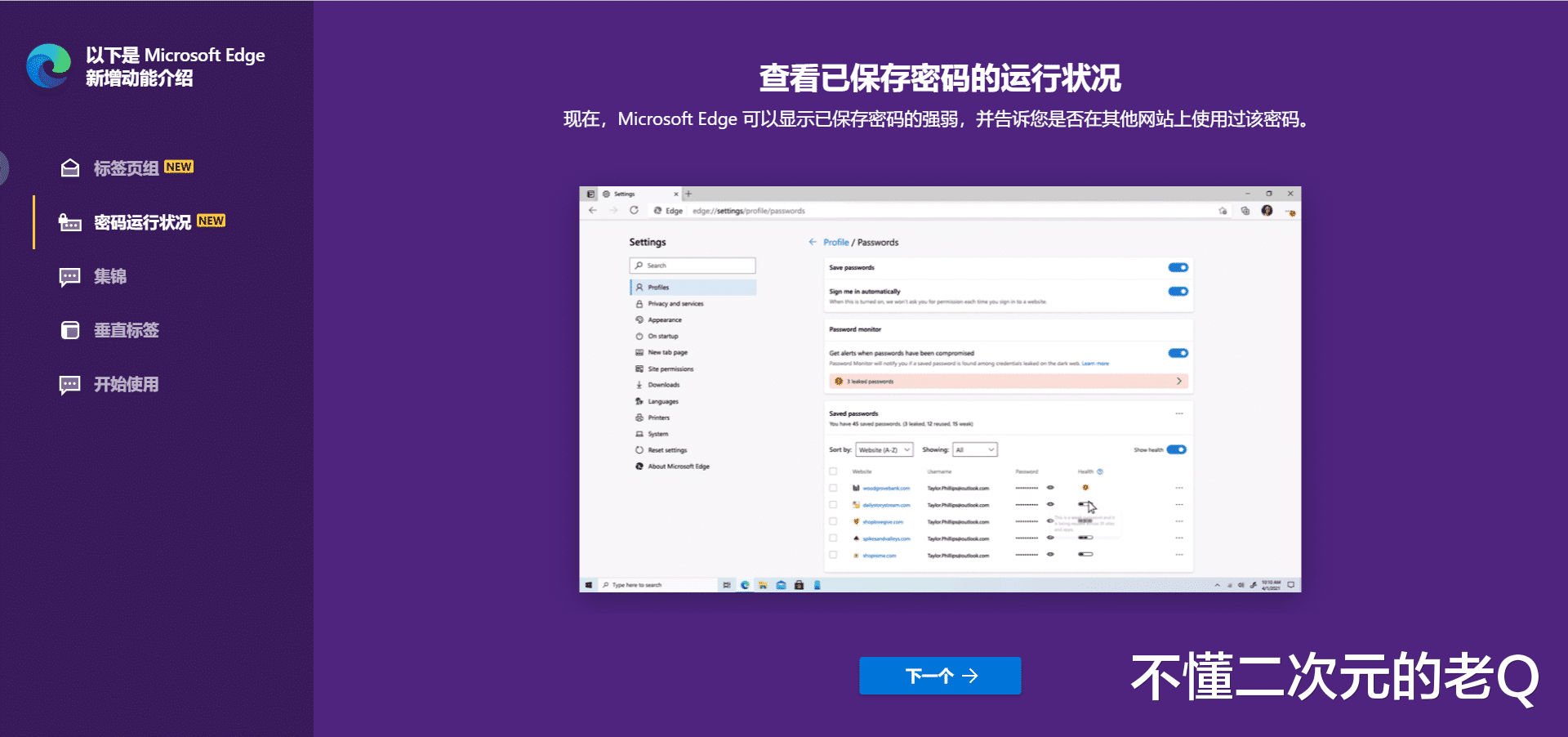Toggle compromised password alerts switch in preview
This screenshot has width=1568, height=737.
(1178, 353)
